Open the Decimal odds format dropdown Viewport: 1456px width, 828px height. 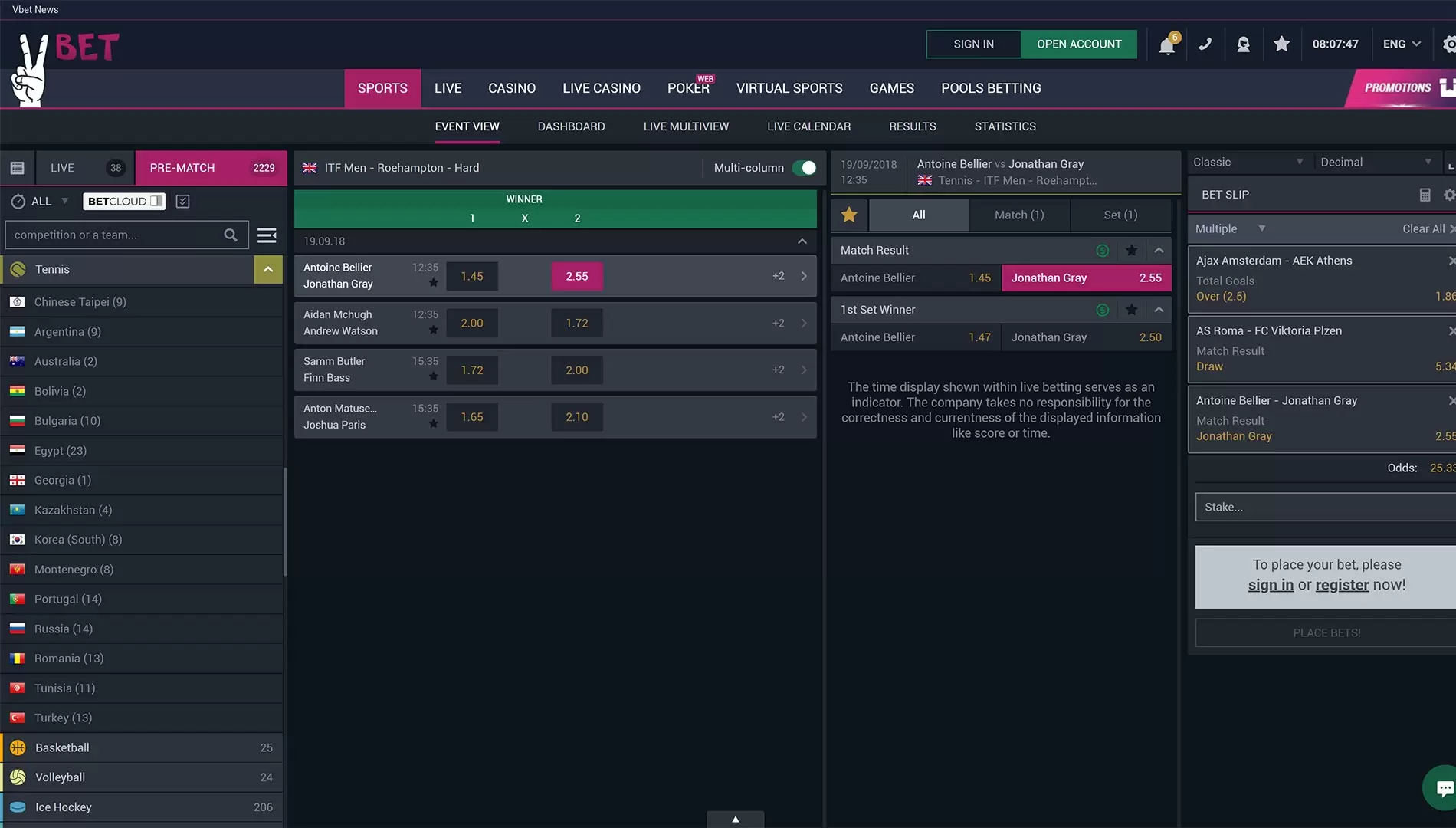(1376, 162)
